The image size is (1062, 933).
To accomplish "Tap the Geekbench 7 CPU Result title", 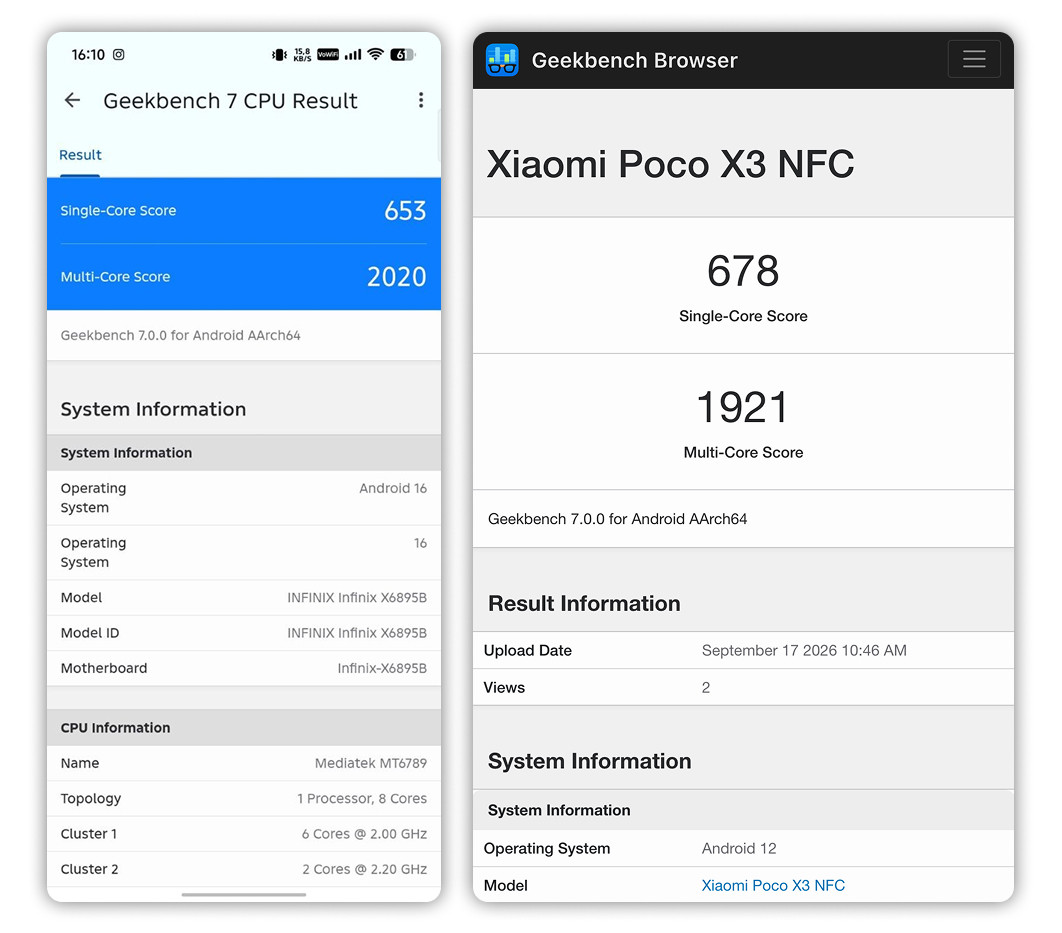I will [230, 101].
